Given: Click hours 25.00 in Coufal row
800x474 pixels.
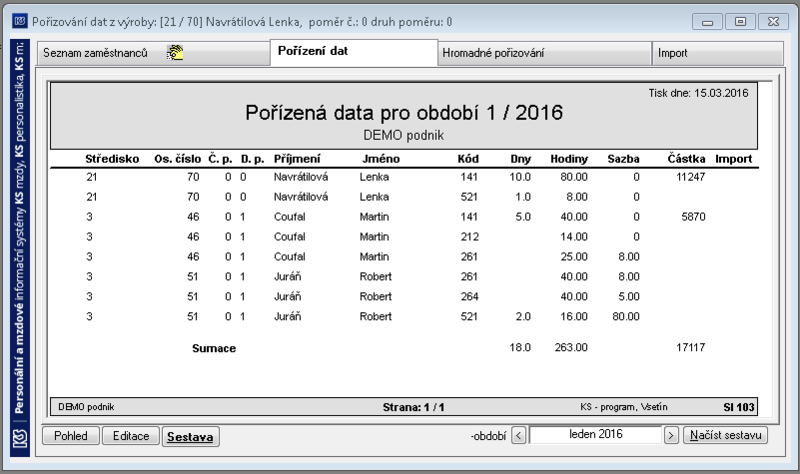Looking at the screenshot, I should click(x=574, y=257).
